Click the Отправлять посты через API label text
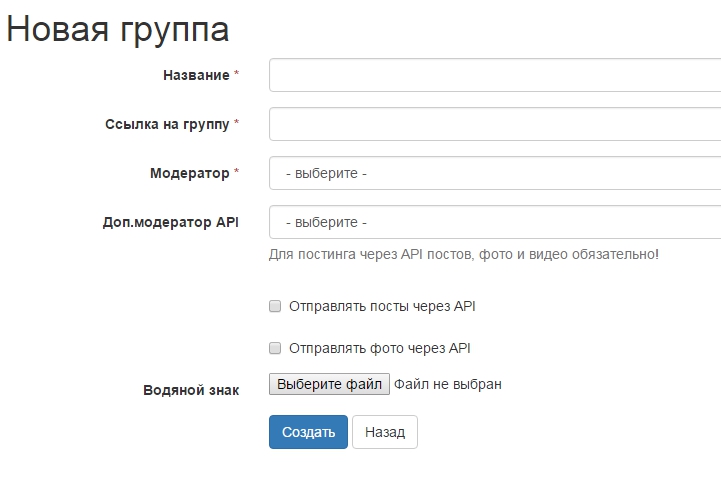 point(382,306)
